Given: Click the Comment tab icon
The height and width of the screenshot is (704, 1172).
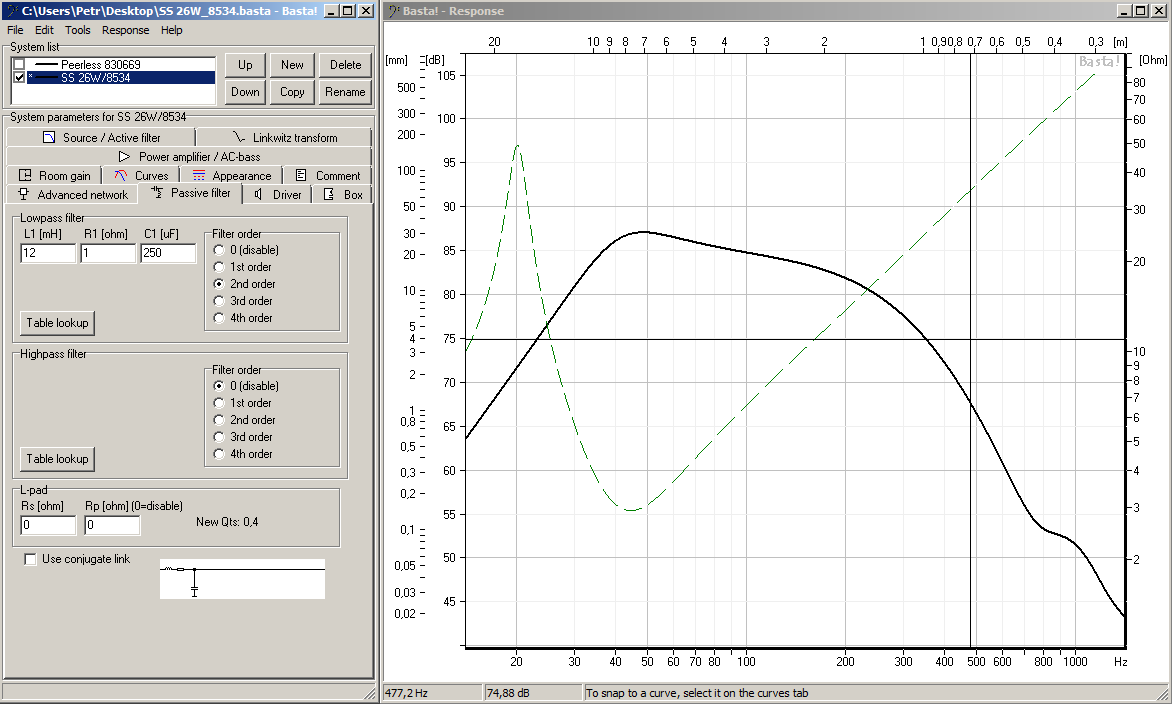Looking at the screenshot, I should coord(301,176).
